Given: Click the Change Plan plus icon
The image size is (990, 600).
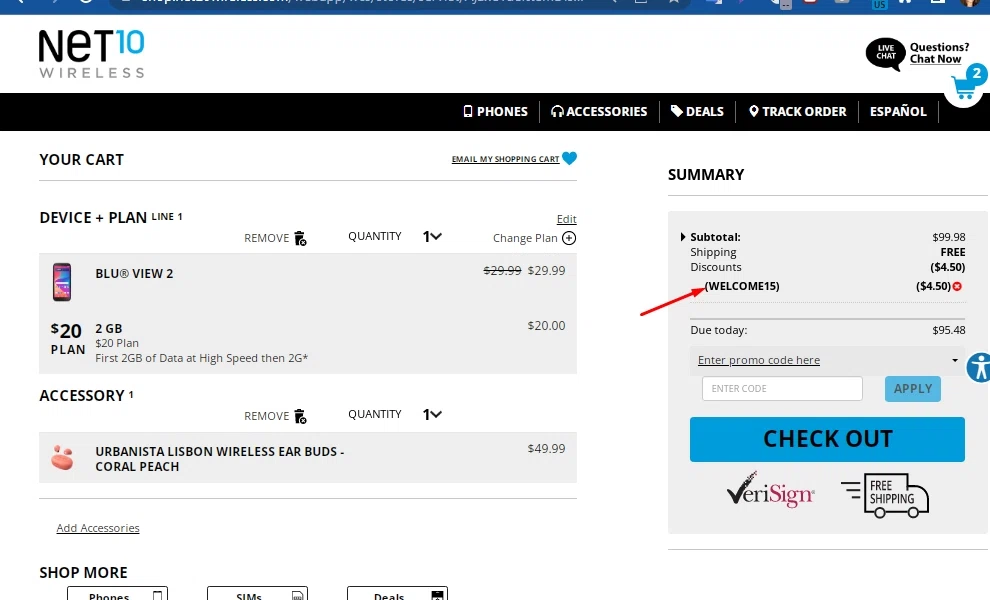Looking at the screenshot, I should coord(569,238).
